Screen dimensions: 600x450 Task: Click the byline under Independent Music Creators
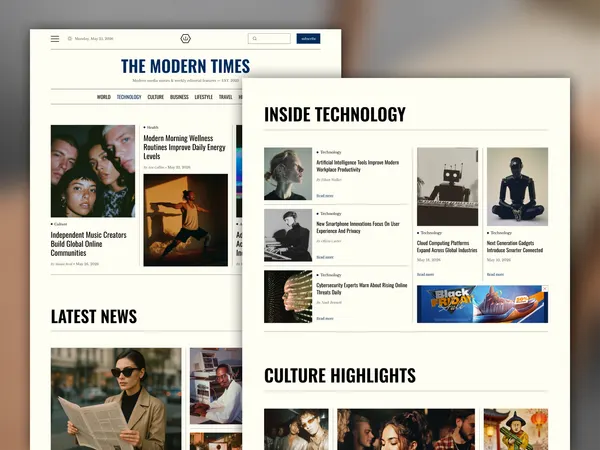[x=75, y=264]
